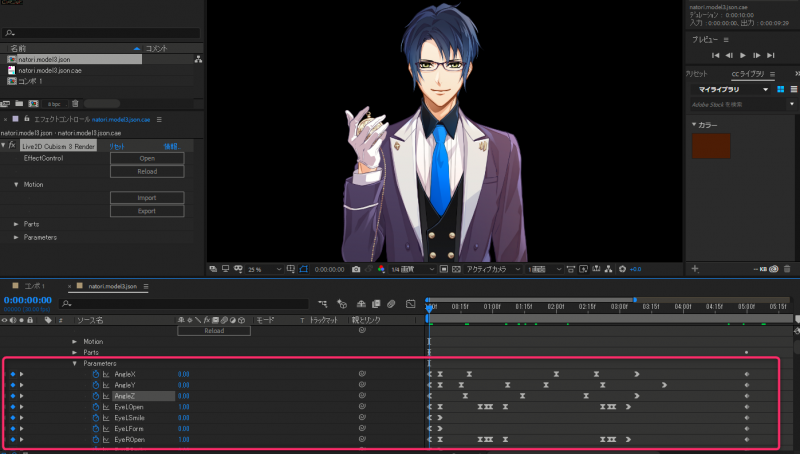The image size is (800, 454).
Task: Click the Export button under Motion
Action: pos(147,211)
